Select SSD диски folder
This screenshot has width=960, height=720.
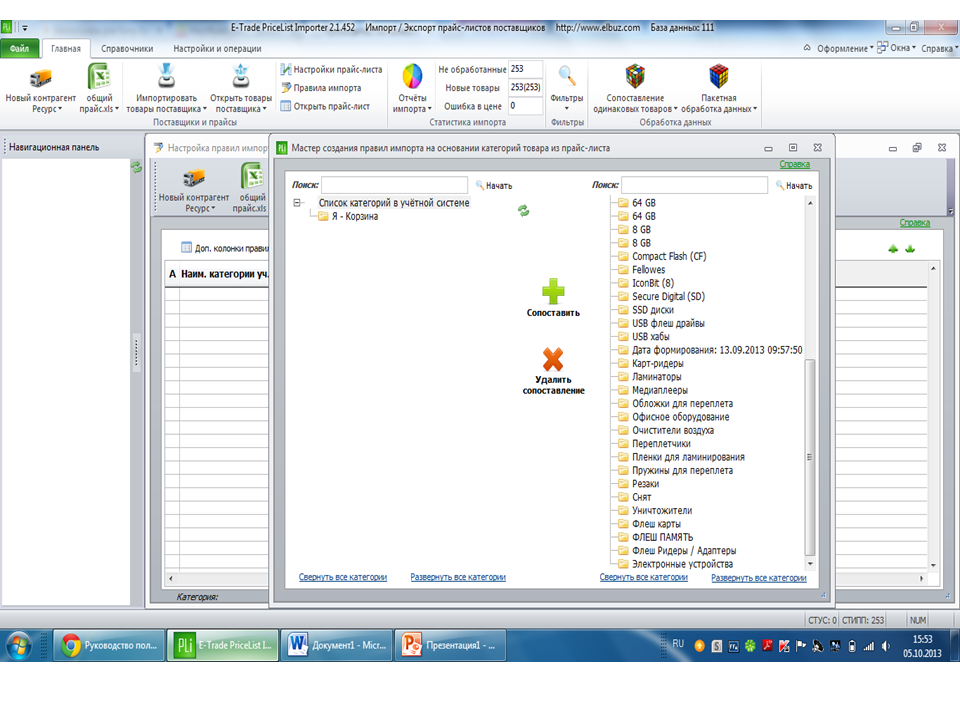coord(653,310)
